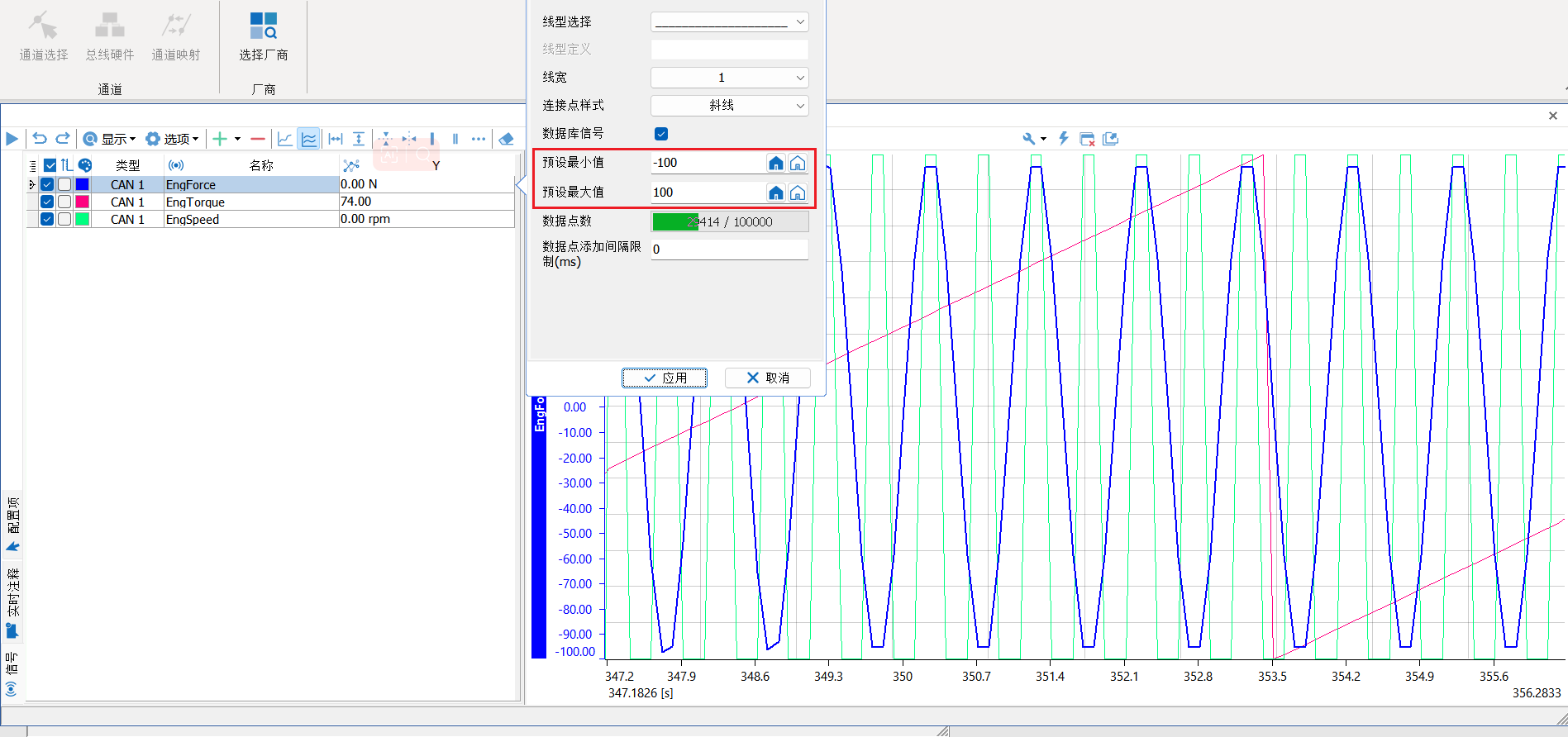Screen dimensions: 1568x737
Task: Start the graph with the play icon
Action: click(x=12, y=139)
